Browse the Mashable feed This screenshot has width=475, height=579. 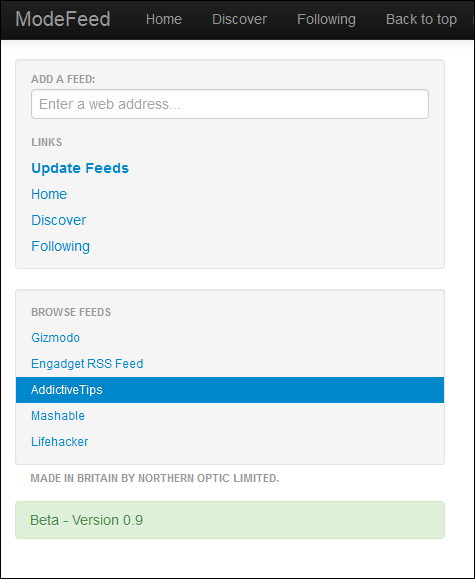58,416
